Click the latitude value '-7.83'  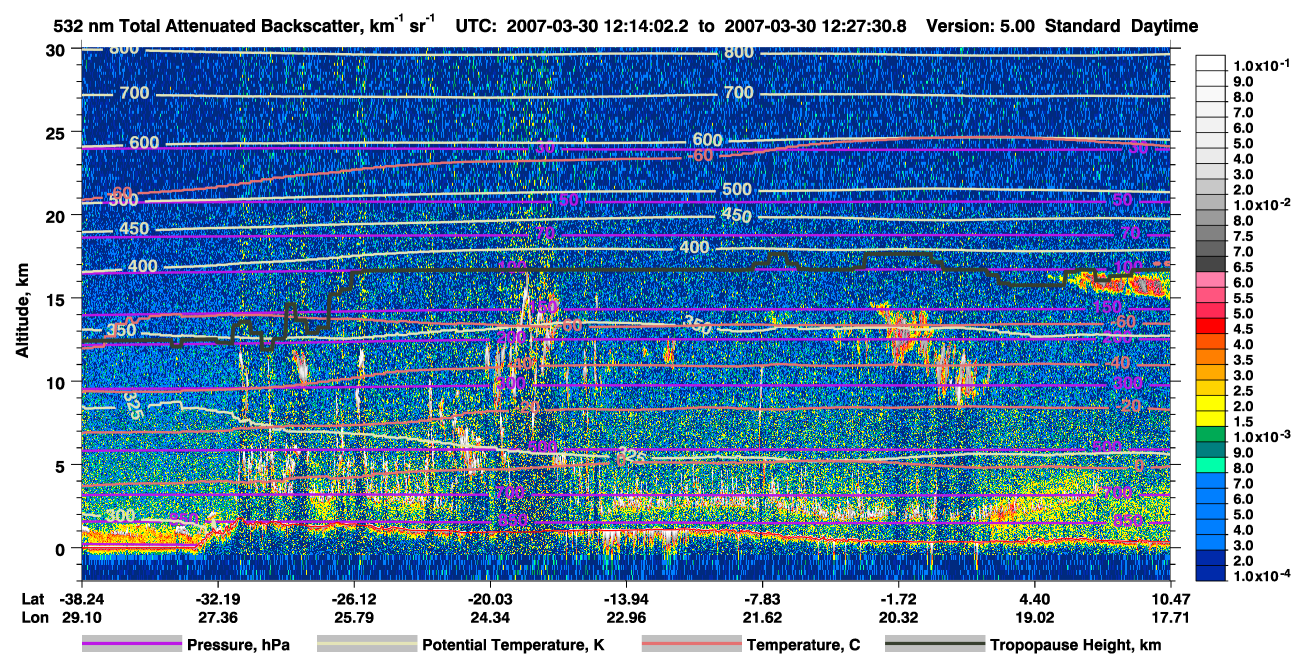click(762, 598)
